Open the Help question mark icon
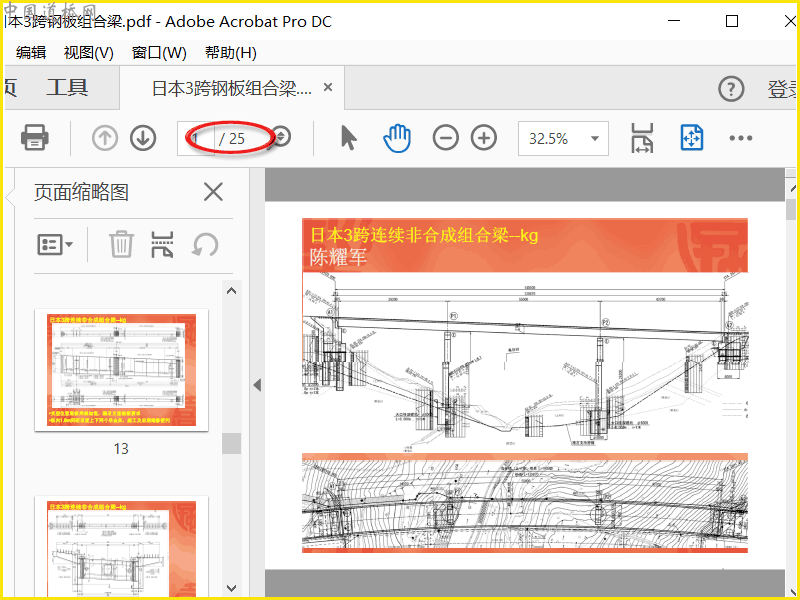Screen dimensions: 800x600 [x=731, y=89]
